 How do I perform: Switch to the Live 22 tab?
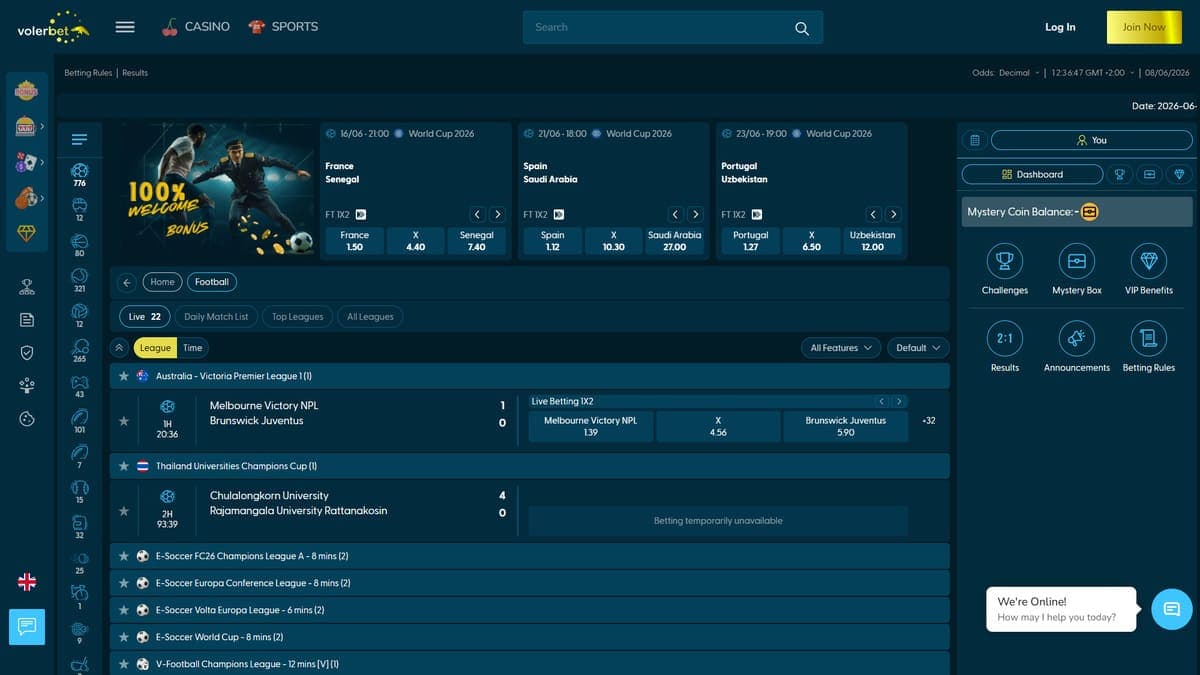click(x=144, y=317)
